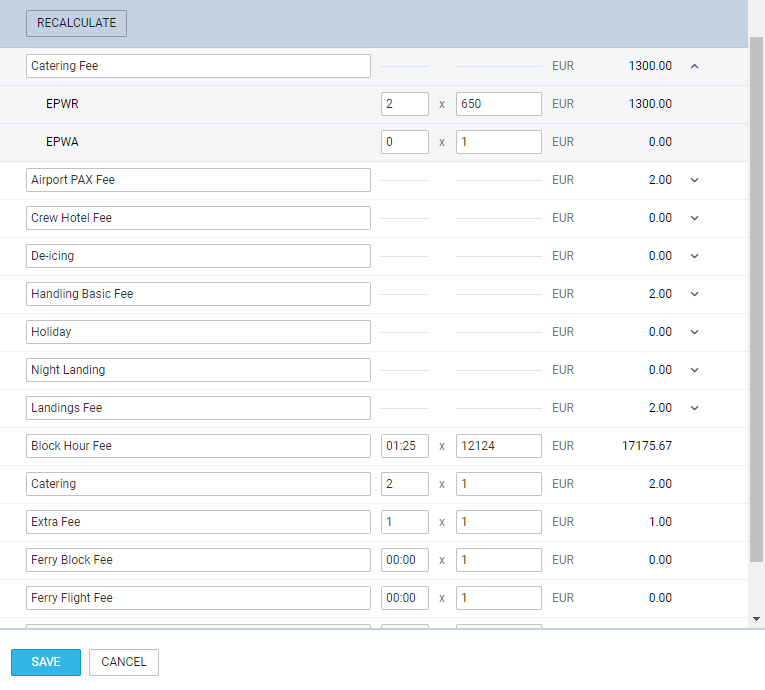Focus the Block Hour Fee rate 12124 field
765x690 pixels.
tap(499, 446)
